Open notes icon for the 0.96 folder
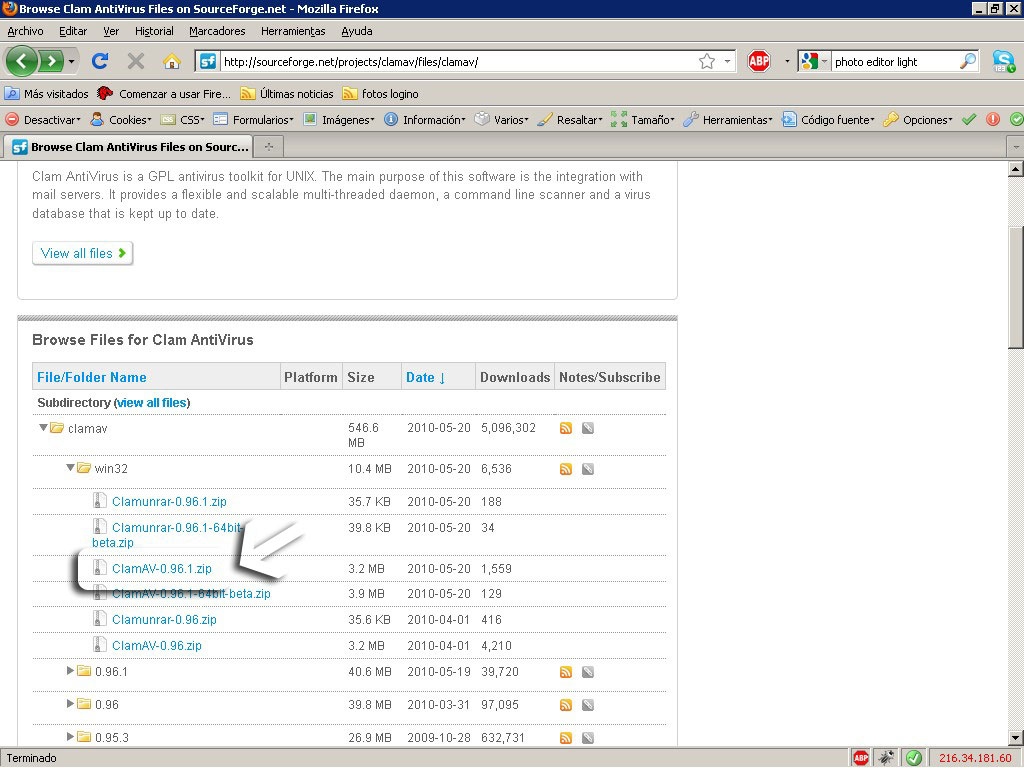The image size is (1024, 768). pyautogui.click(x=588, y=705)
